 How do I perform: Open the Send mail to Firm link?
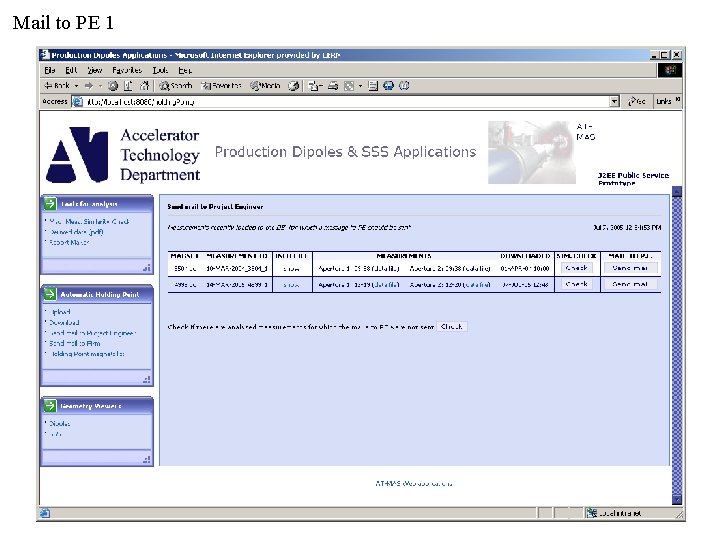75,343
